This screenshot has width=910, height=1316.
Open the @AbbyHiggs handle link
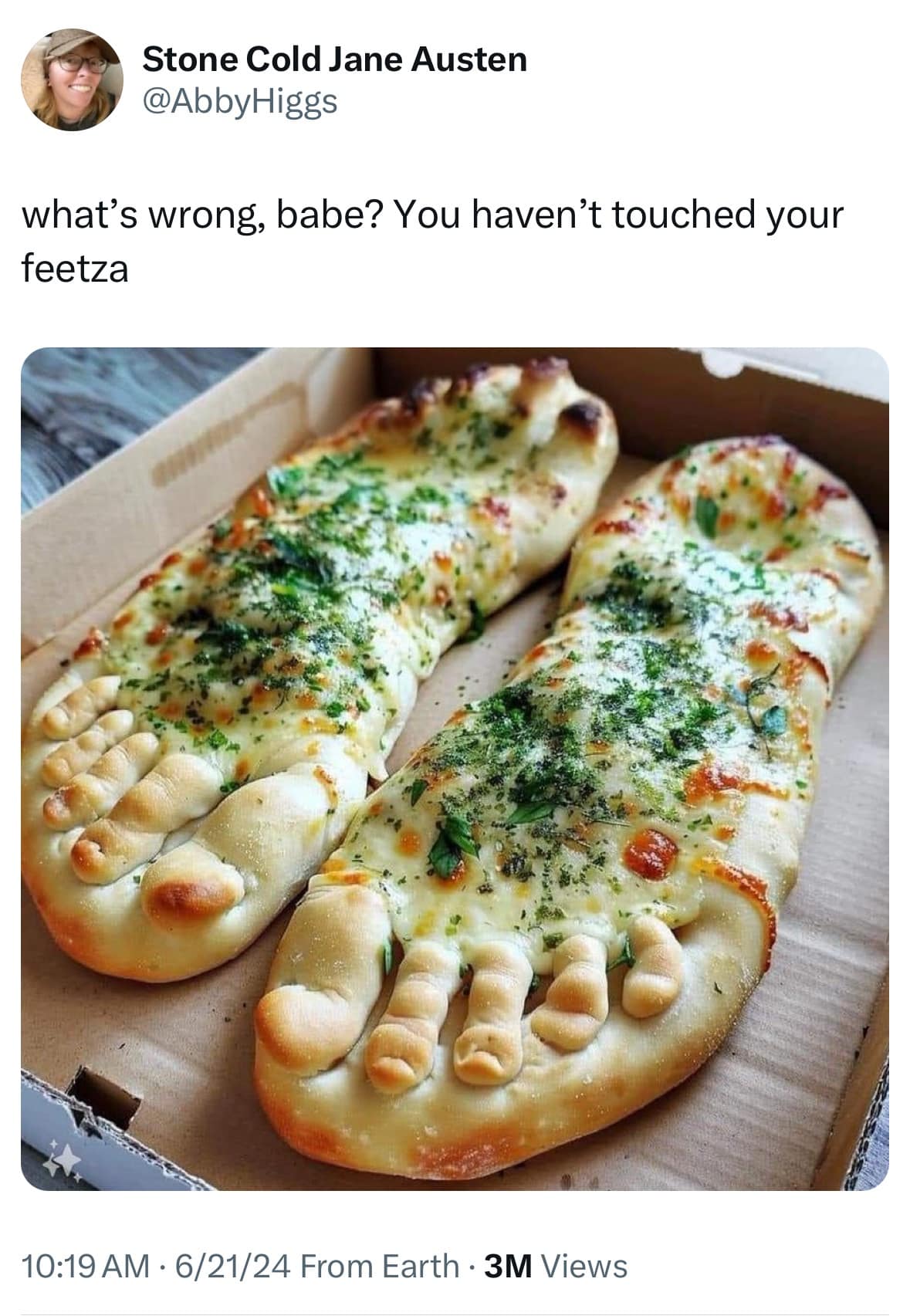tap(240, 100)
